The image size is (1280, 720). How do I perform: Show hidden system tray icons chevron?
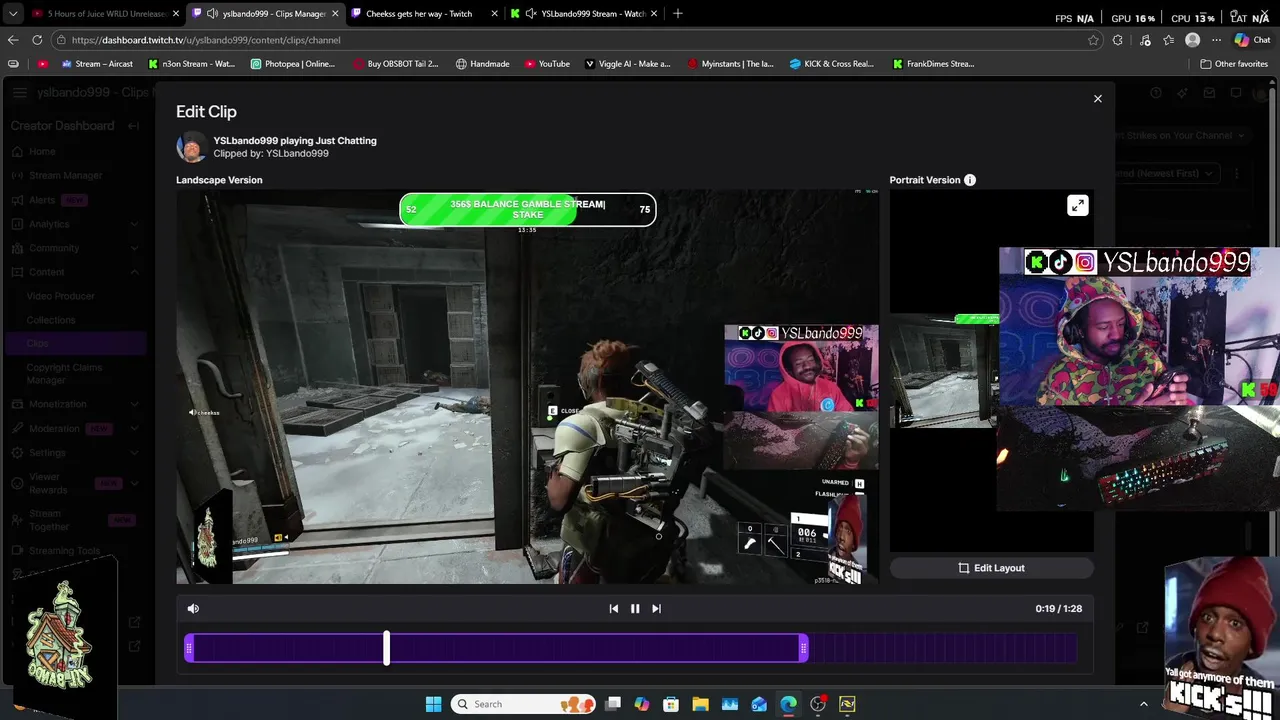1144,704
